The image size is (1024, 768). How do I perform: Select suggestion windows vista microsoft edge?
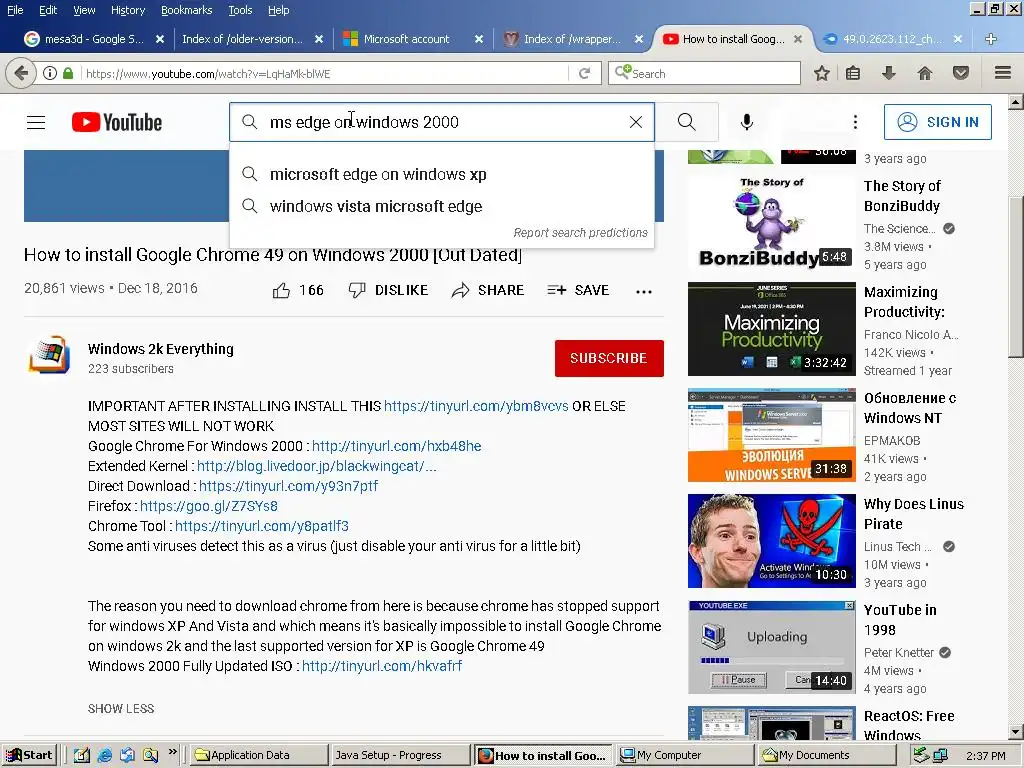point(442,206)
